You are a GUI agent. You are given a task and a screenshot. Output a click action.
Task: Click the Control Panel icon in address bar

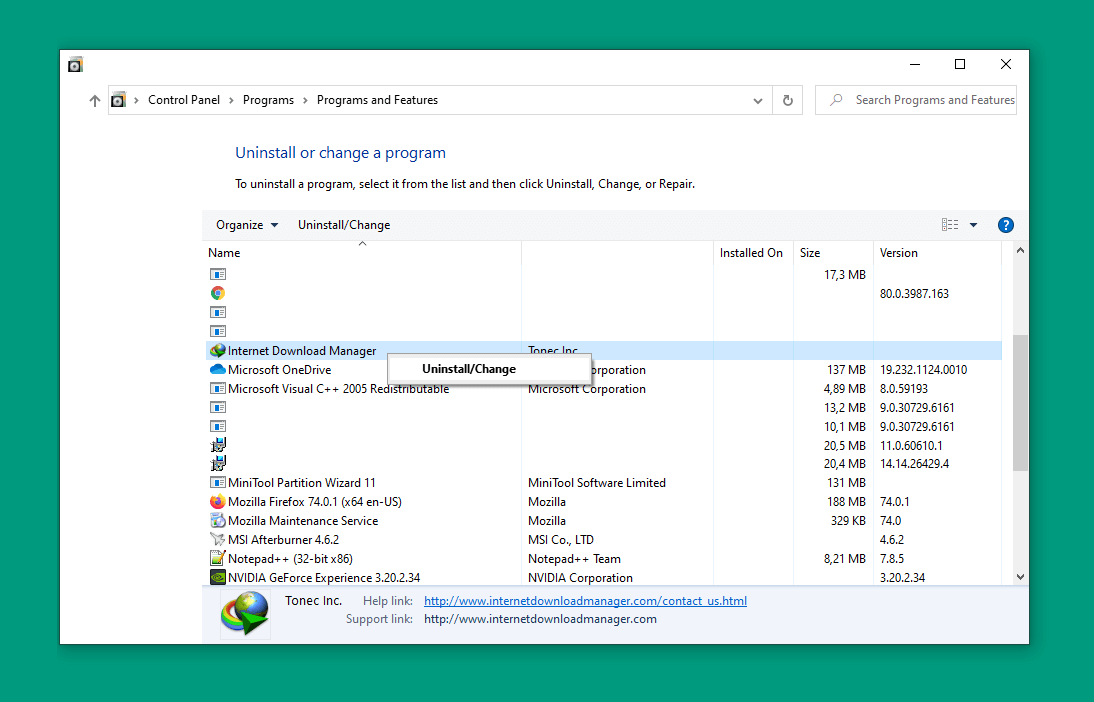tap(119, 100)
